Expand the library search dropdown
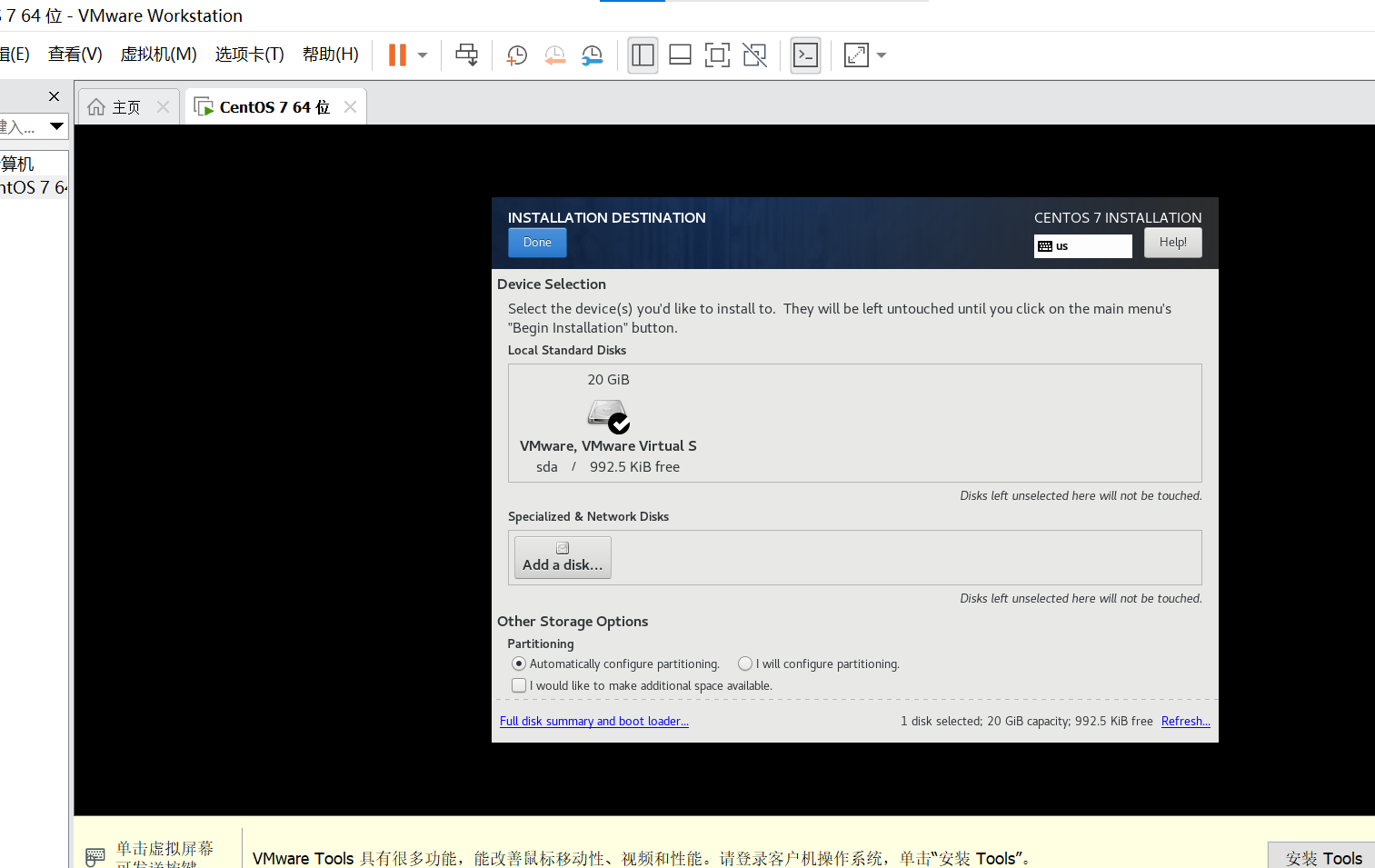The image size is (1375, 868). [x=56, y=126]
